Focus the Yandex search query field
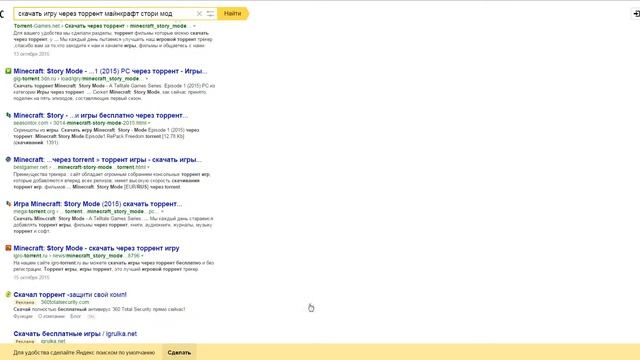The height and width of the screenshot is (360, 640). (105, 13)
